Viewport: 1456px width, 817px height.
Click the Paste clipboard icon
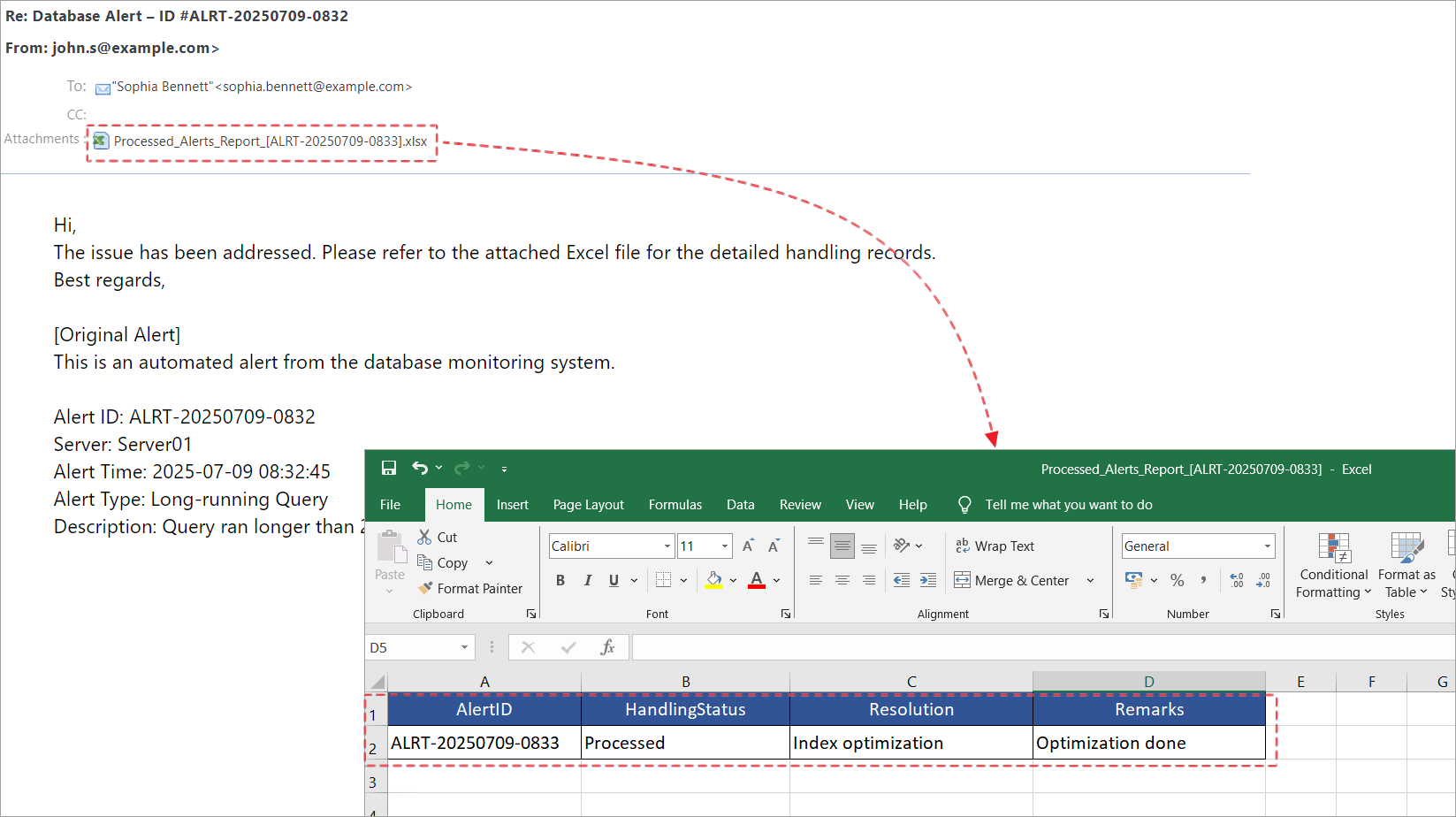390,547
